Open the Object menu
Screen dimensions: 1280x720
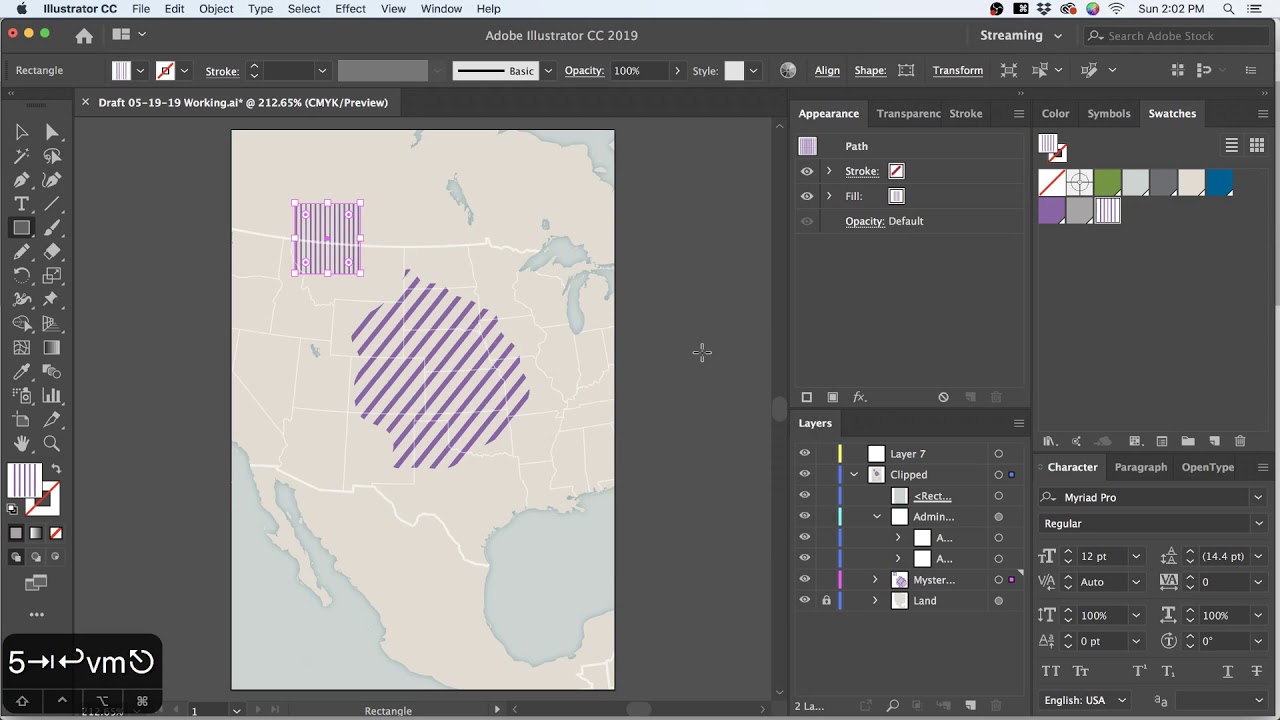[x=216, y=9]
